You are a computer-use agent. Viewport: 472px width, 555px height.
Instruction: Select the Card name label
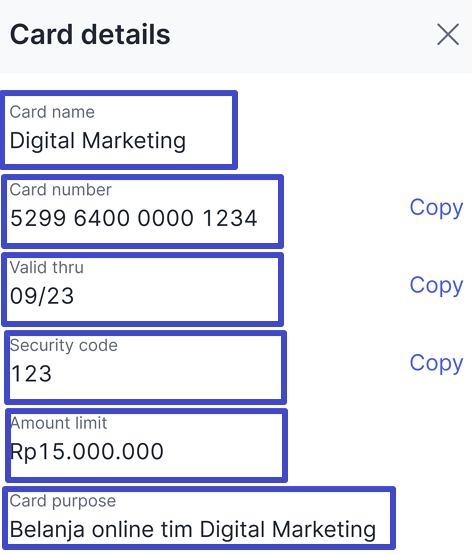click(52, 112)
